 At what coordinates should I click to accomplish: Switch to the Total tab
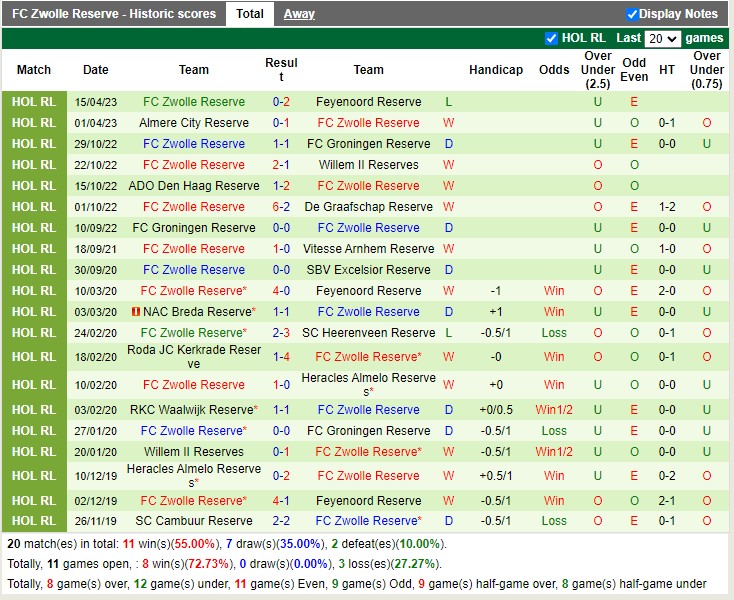(x=250, y=14)
